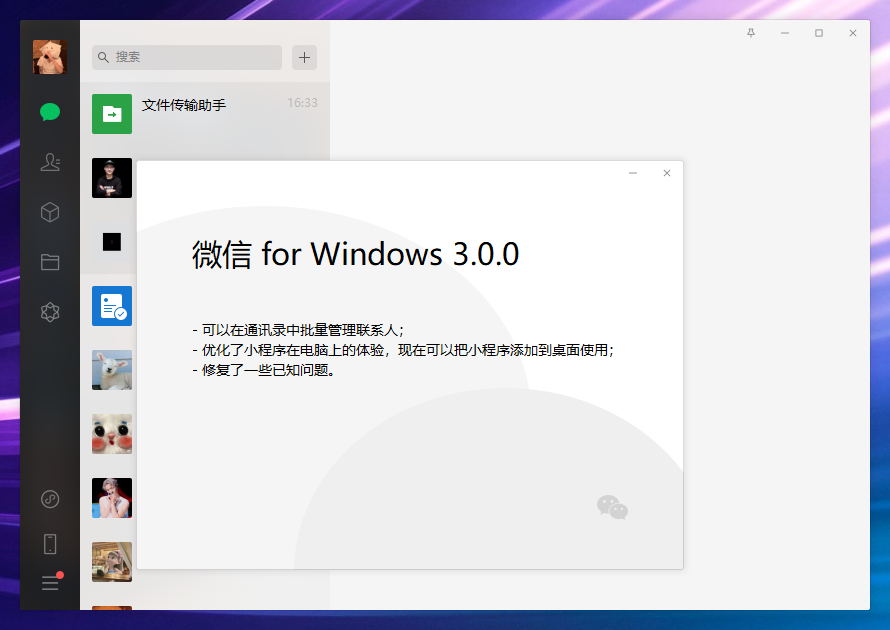Open chat with small black square avatar
The height and width of the screenshot is (630, 890).
[112, 242]
